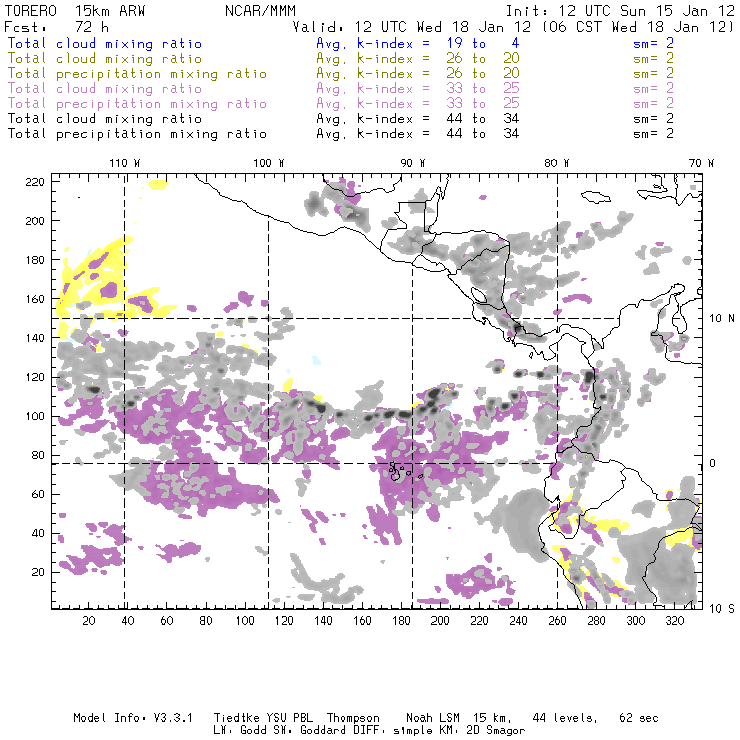Click the "Model Info: V3.3.1" text

click(133, 718)
